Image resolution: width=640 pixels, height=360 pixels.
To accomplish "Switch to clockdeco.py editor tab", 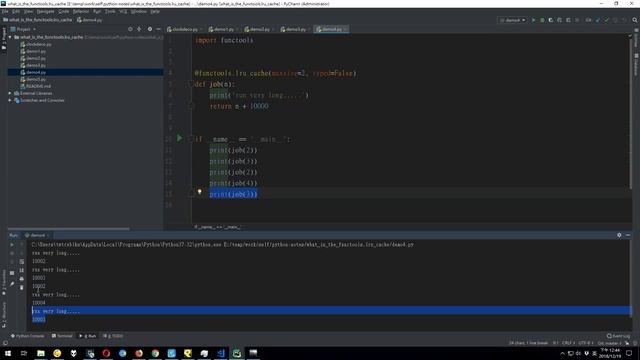I will click(x=184, y=29).
